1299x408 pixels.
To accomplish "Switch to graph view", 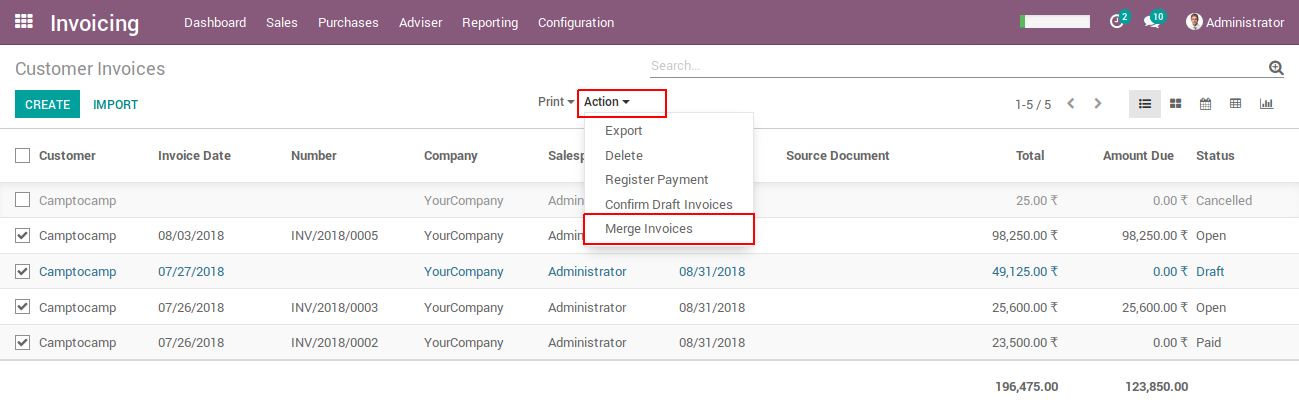I will (1266, 104).
